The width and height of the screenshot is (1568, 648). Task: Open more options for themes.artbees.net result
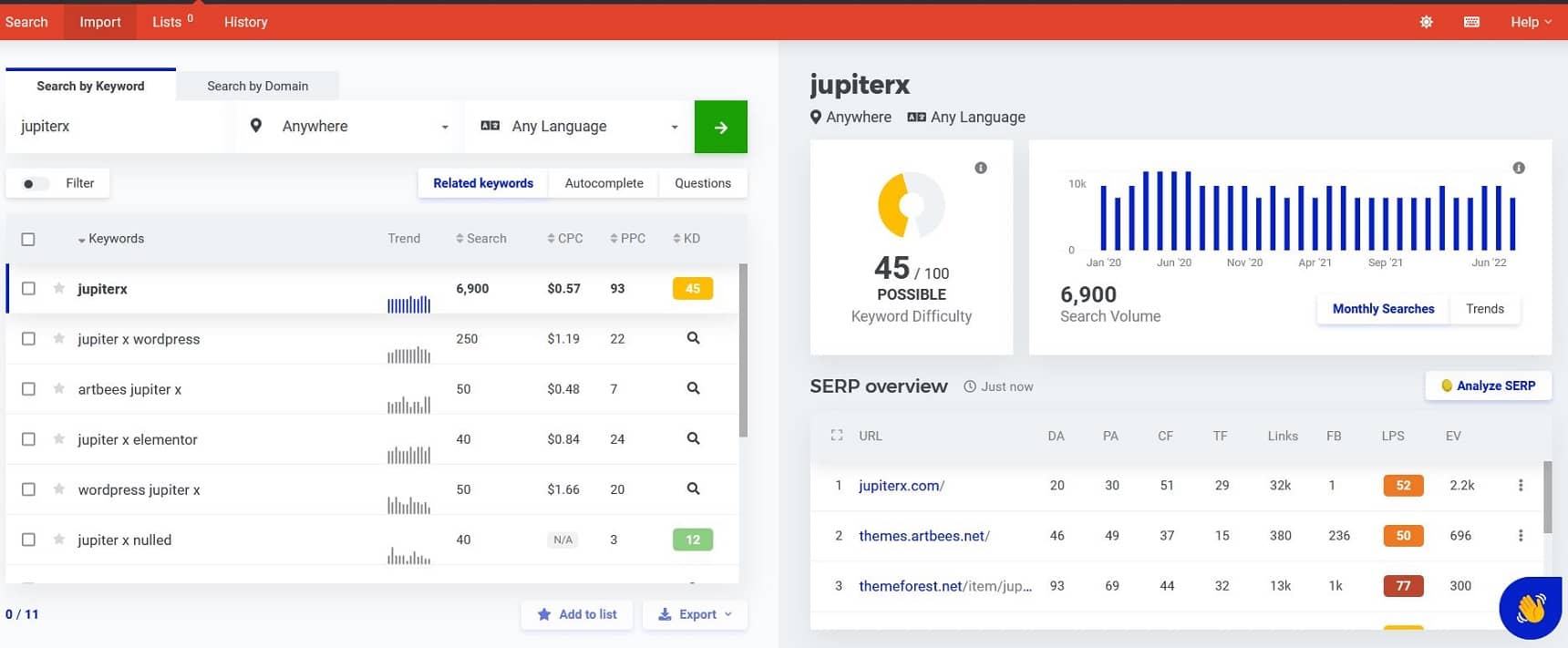pyautogui.click(x=1521, y=535)
